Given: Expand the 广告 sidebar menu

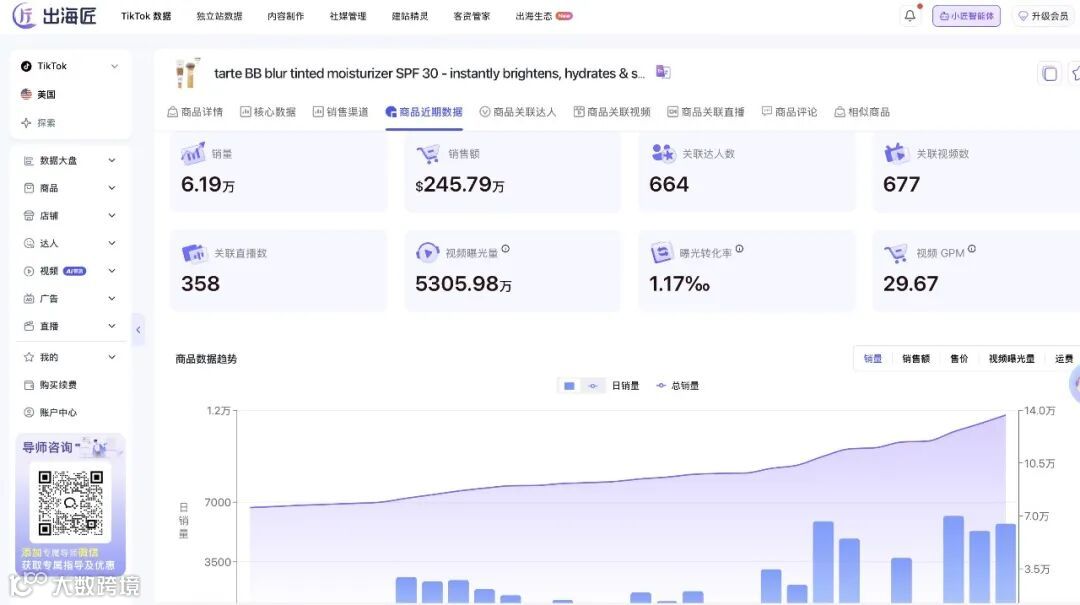Looking at the screenshot, I should point(112,298).
